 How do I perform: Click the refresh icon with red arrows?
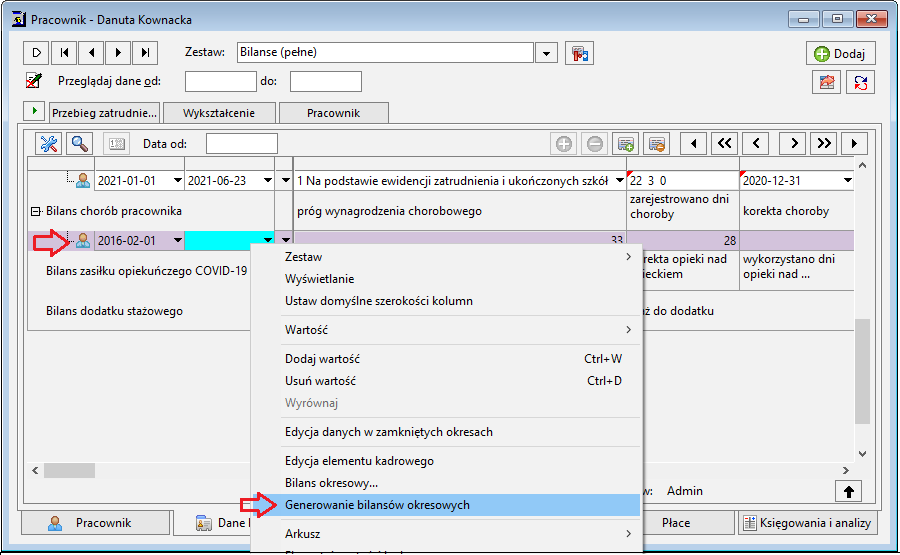tap(860, 82)
